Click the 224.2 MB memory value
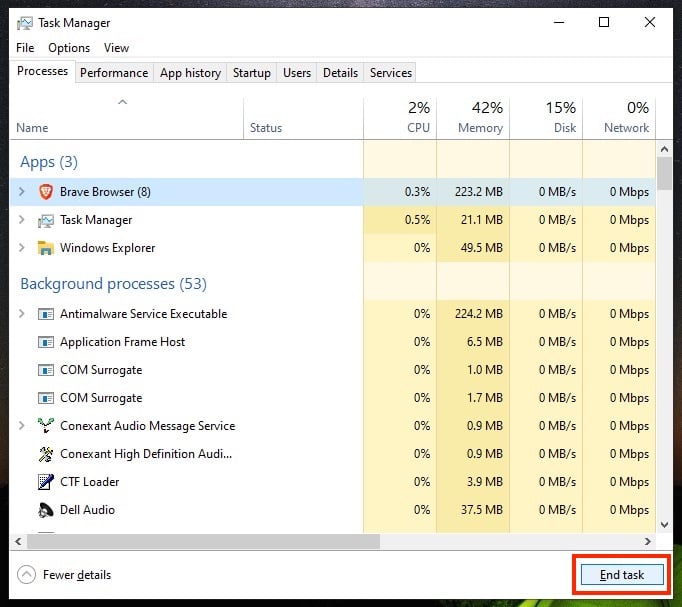Image resolution: width=682 pixels, height=607 pixels. tap(478, 314)
